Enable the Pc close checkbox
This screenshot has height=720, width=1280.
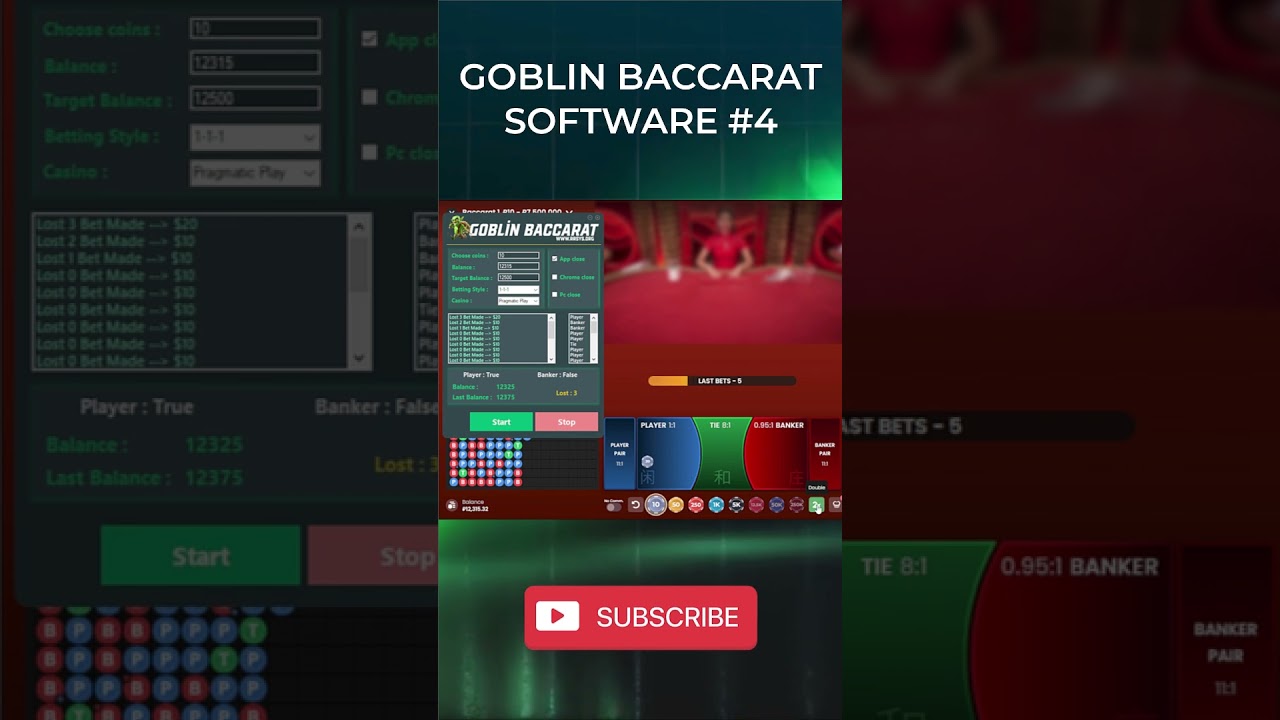pyautogui.click(x=555, y=295)
